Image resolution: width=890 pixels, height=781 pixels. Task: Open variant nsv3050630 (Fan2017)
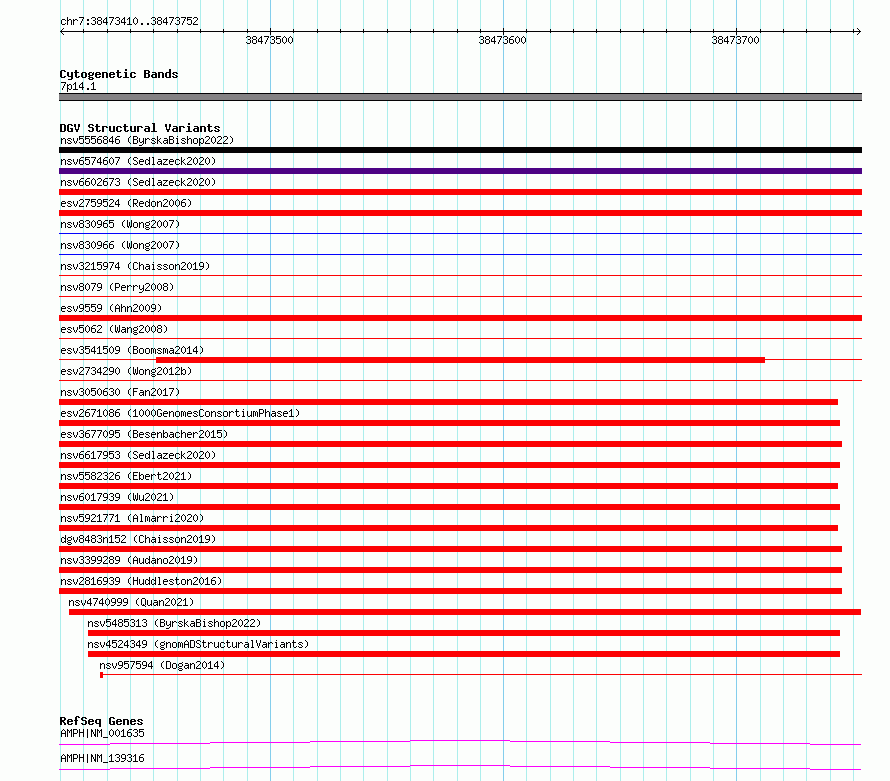tap(120, 392)
